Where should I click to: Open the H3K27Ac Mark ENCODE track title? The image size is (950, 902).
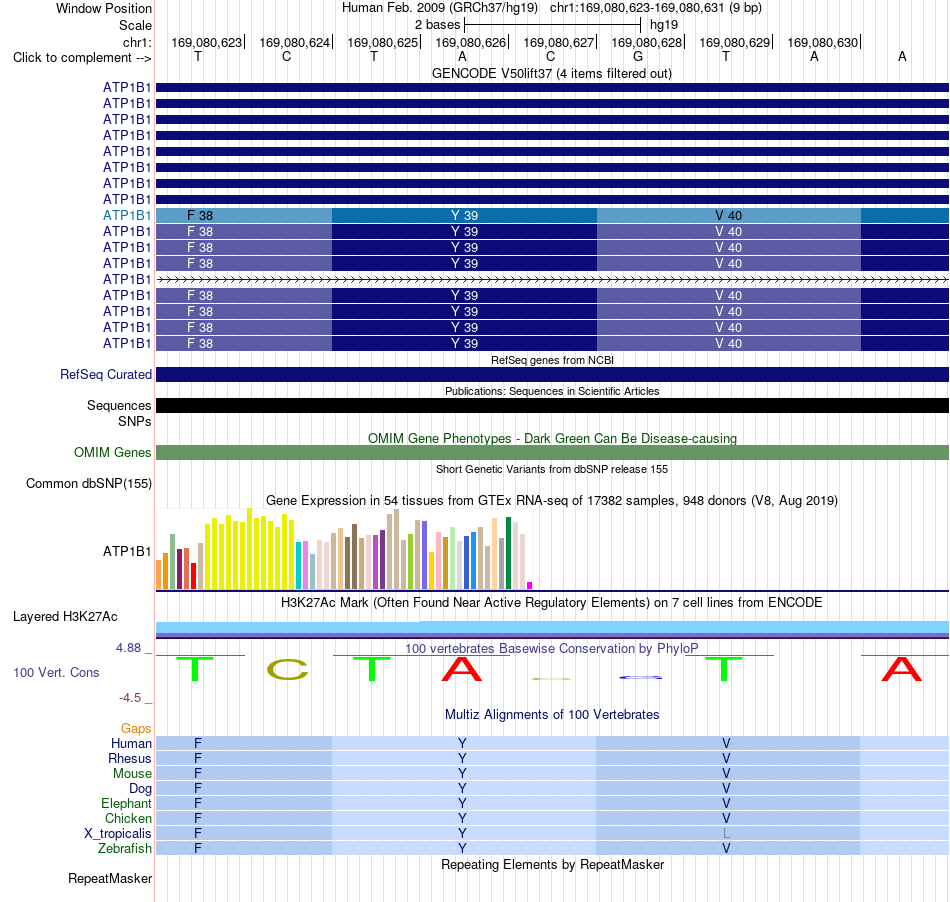(x=551, y=602)
